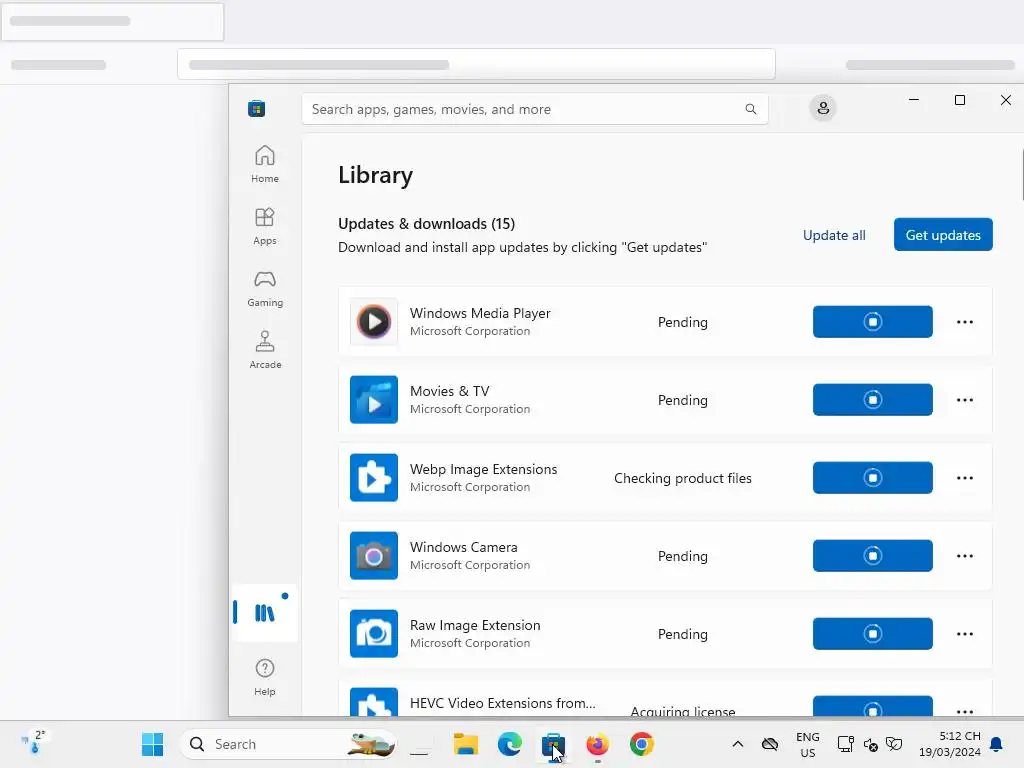Open Microsoft Edge from the taskbar

(509, 744)
